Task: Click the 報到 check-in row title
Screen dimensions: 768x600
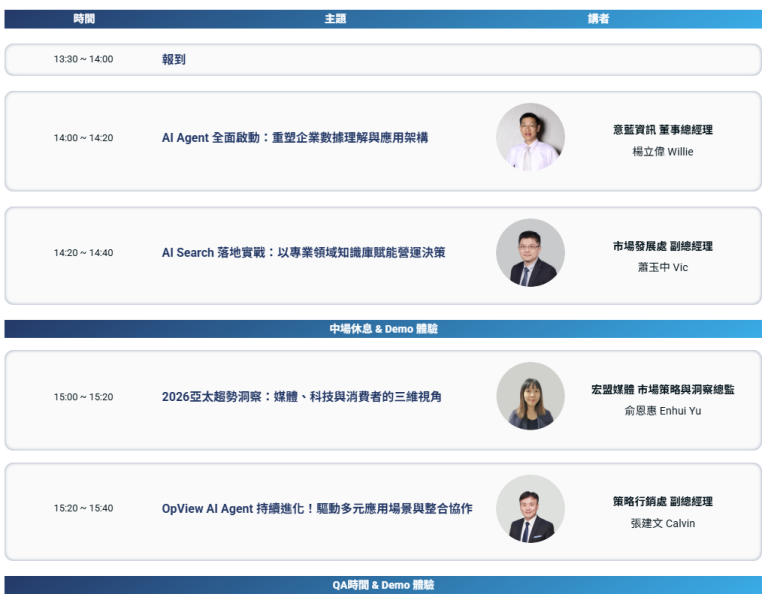Action: tap(174, 60)
